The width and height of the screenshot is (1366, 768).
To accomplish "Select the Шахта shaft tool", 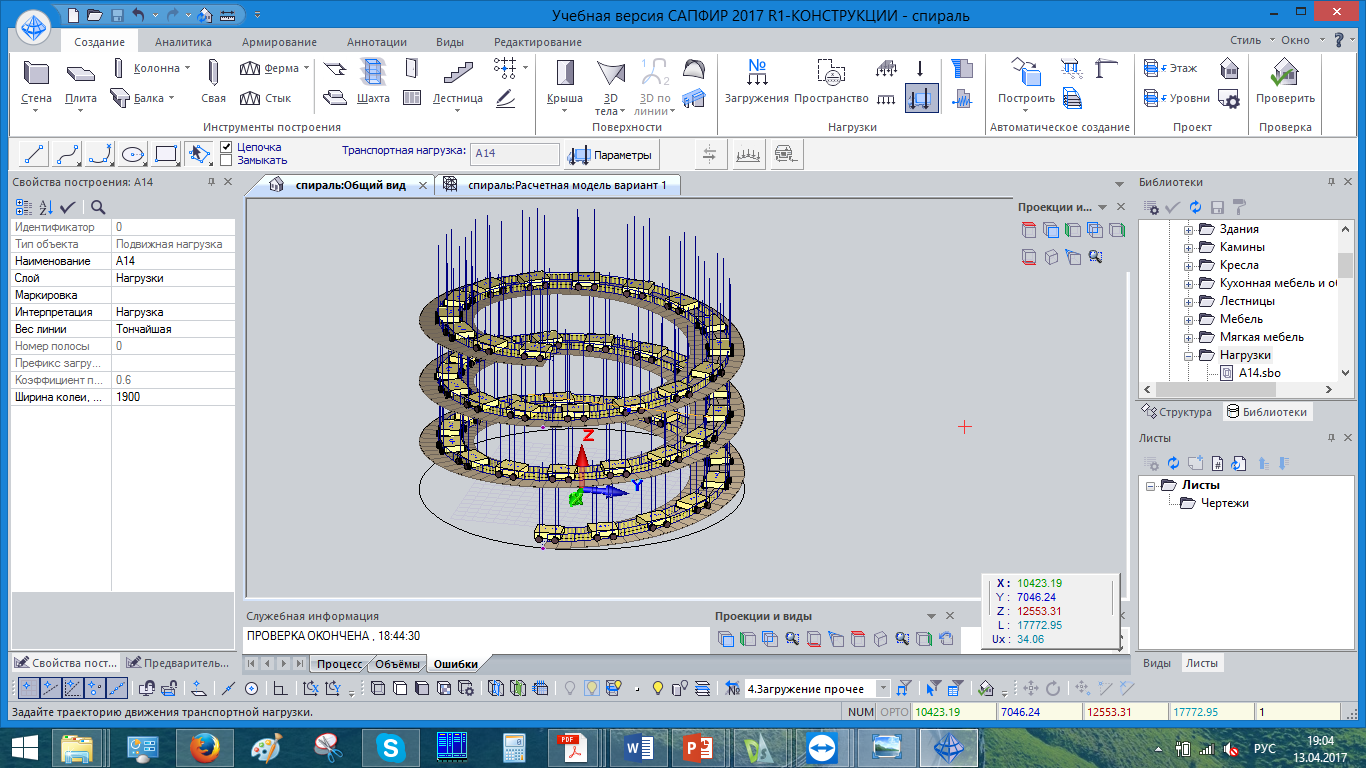I will tap(373, 82).
